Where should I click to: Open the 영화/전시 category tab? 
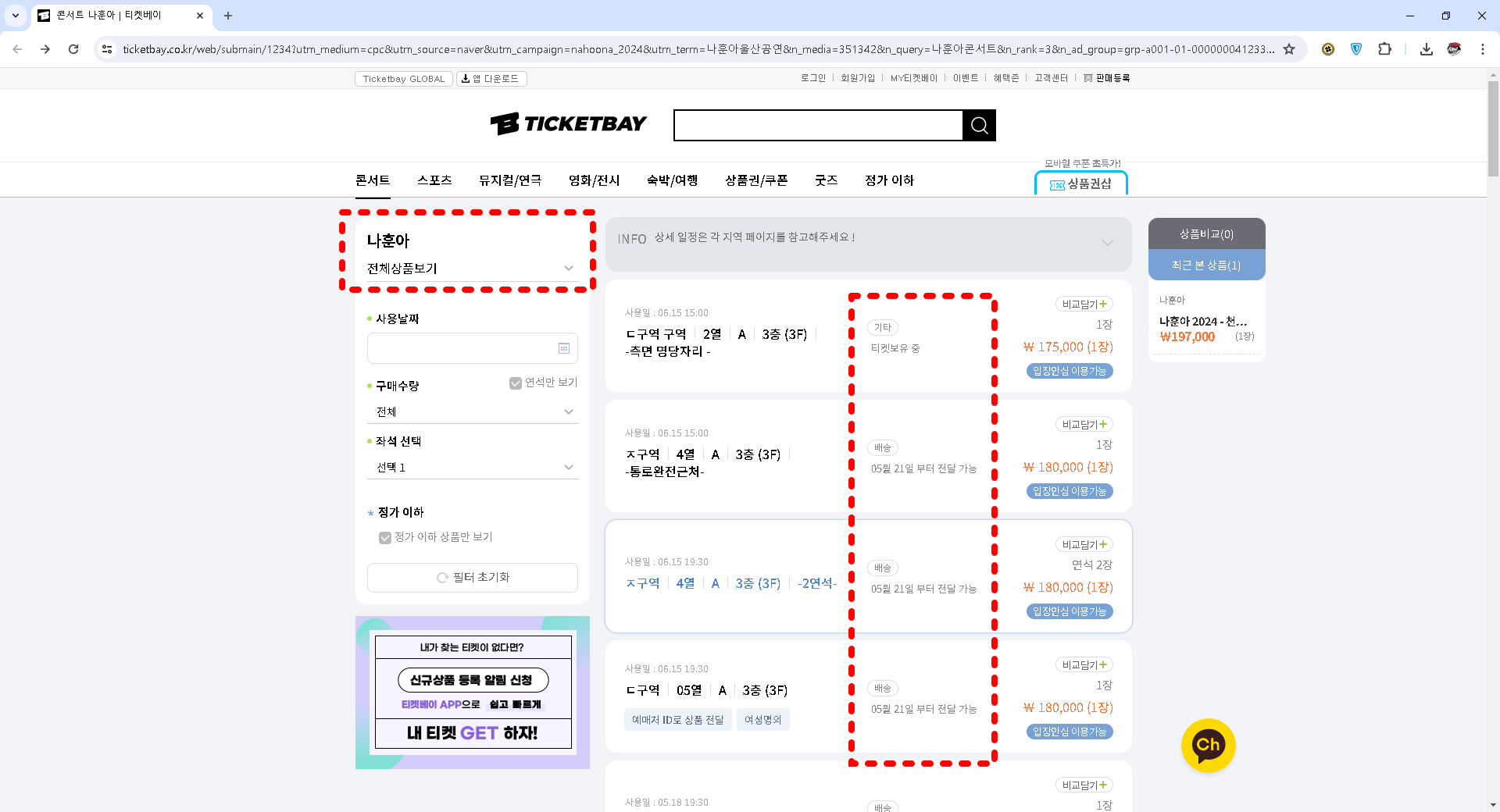pyautogui.click(x=594, y=180)
